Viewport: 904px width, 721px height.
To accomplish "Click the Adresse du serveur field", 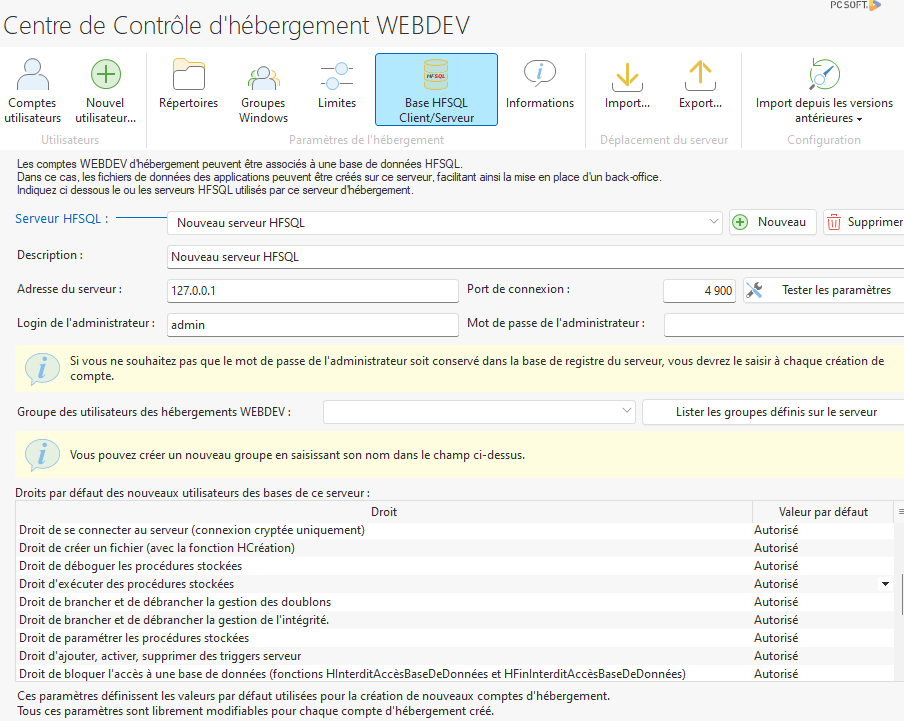I will (x=312, y=290).
